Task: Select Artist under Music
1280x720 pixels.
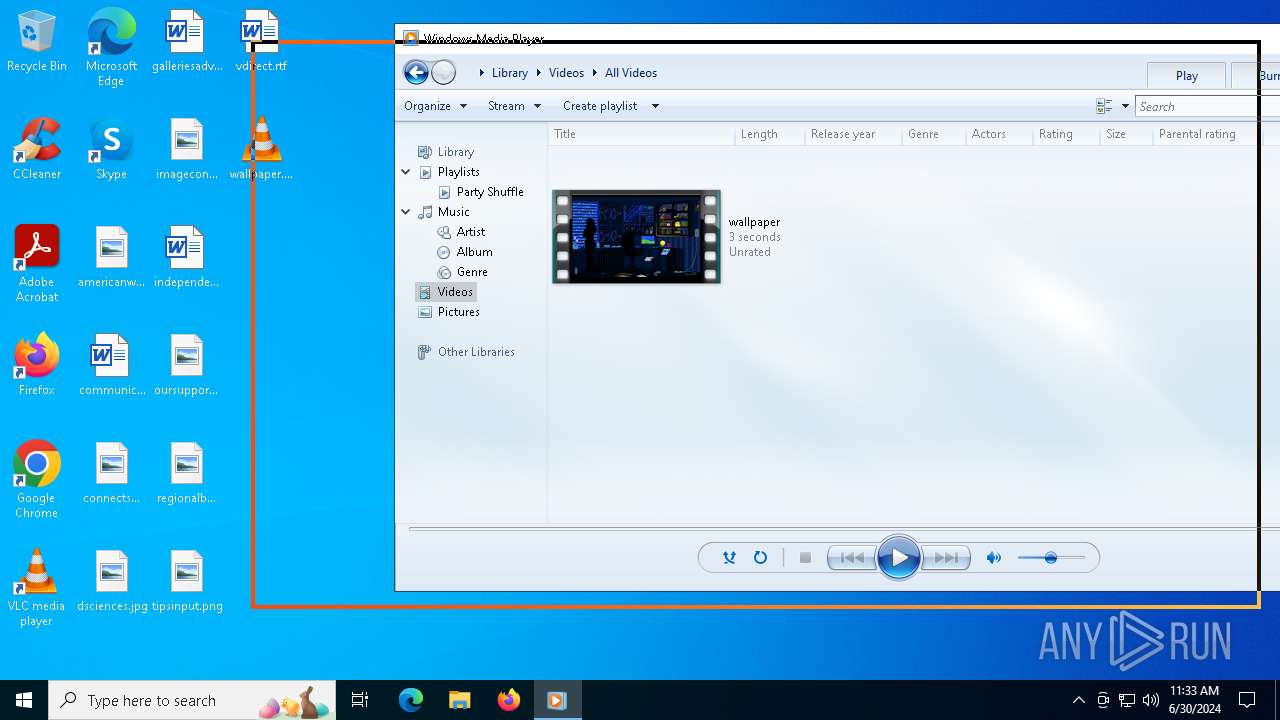Action: coord(470,232)
